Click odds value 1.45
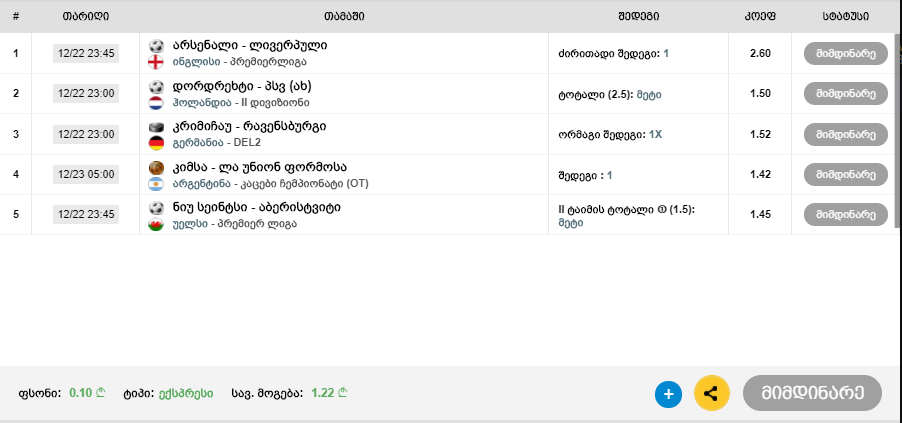902x423 pixels. (x=760, y=215)
